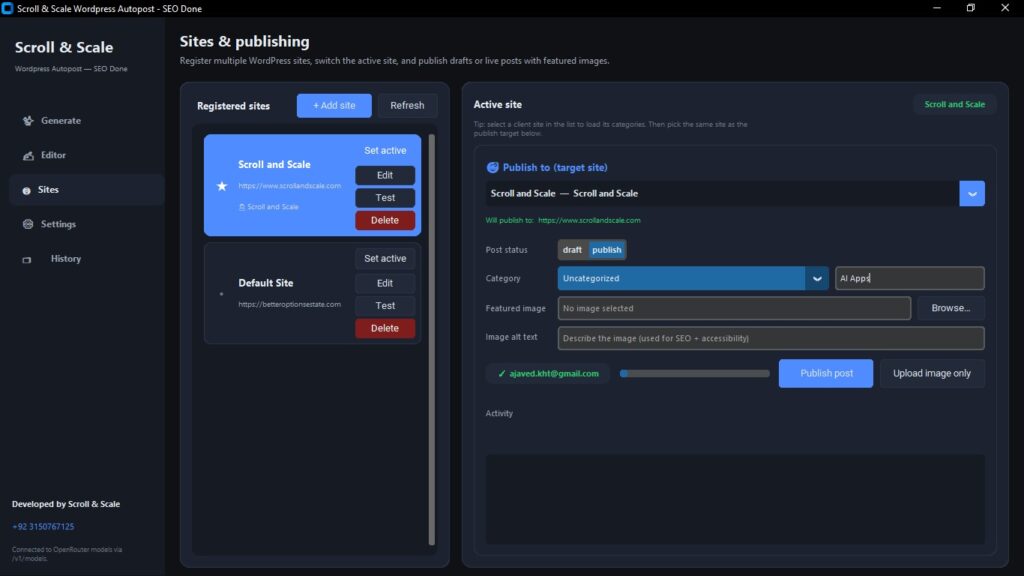
Task: Set post status to draft
Action: 572,249
